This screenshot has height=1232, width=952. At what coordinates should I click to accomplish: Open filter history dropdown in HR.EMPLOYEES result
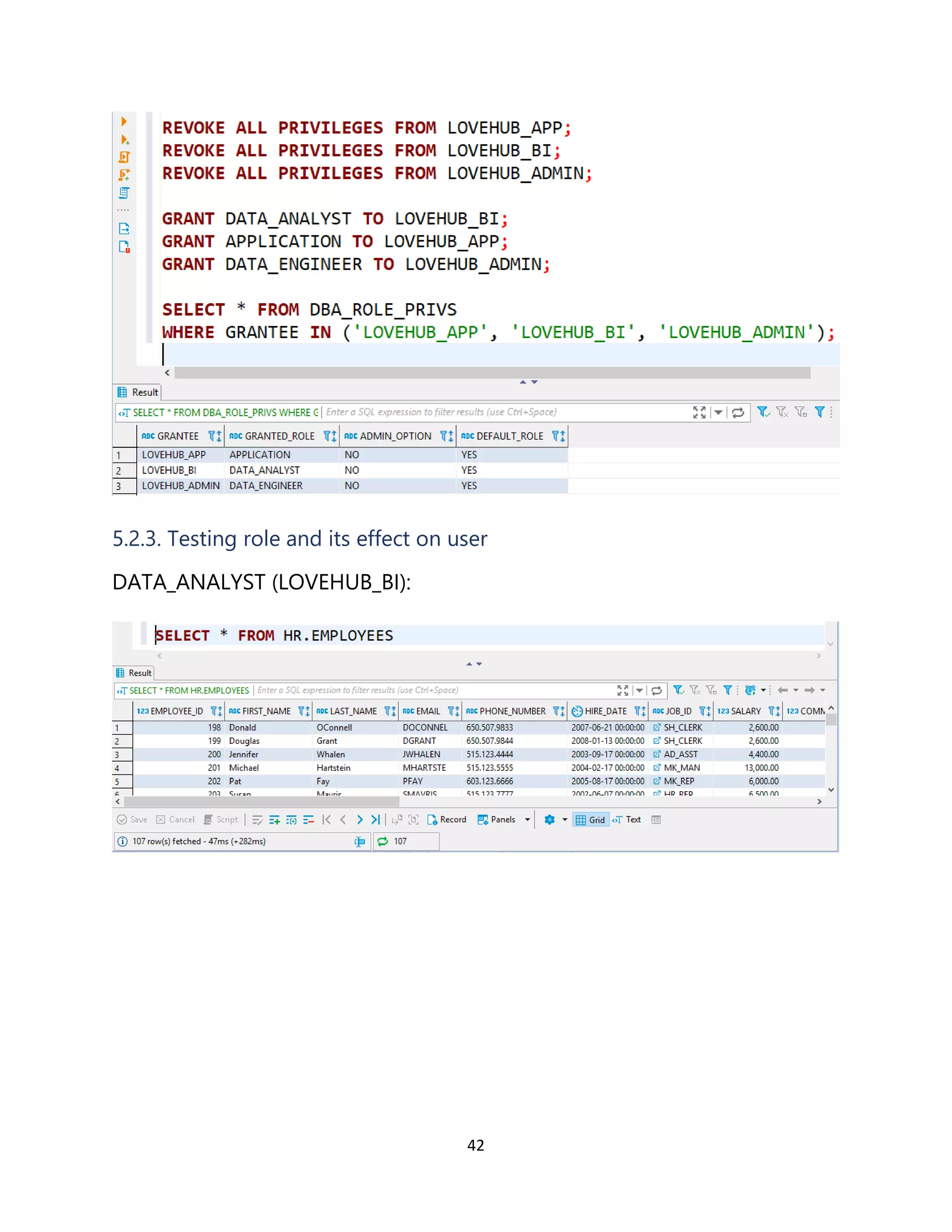(639, 690)
